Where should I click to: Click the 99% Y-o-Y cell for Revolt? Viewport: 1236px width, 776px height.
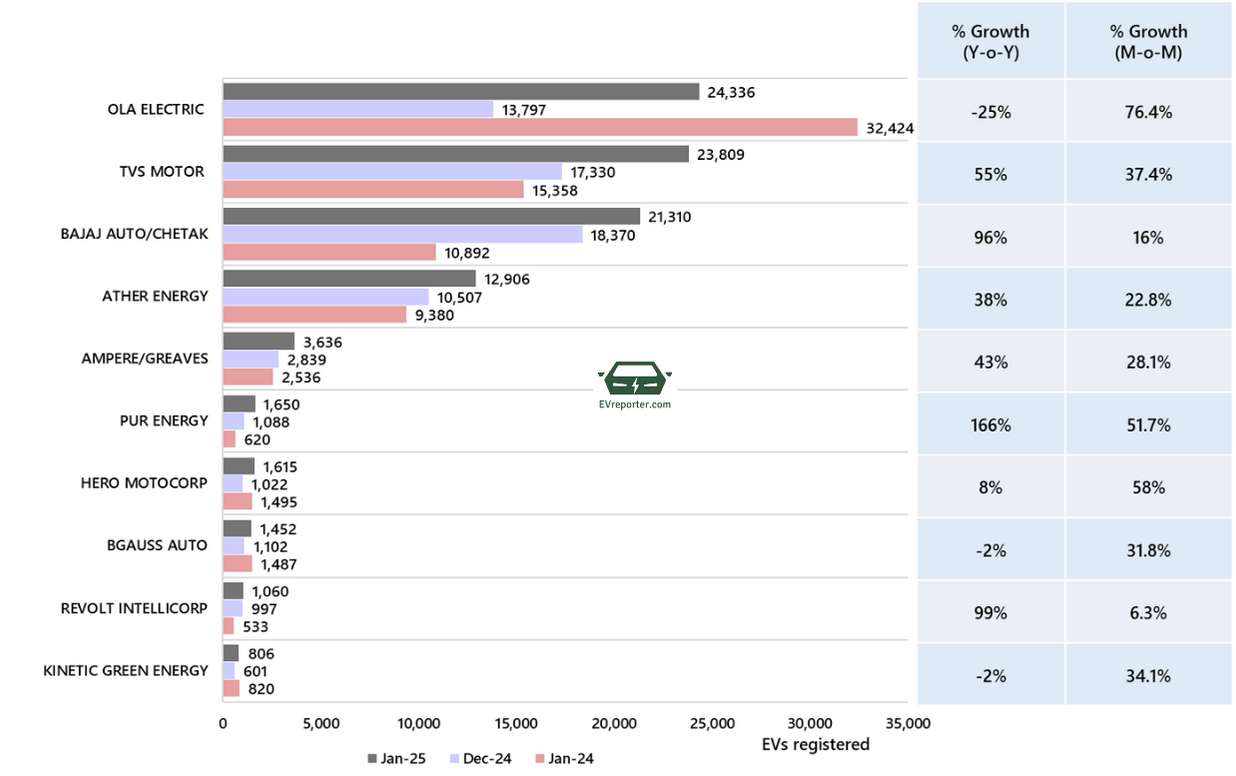point(990,613)
